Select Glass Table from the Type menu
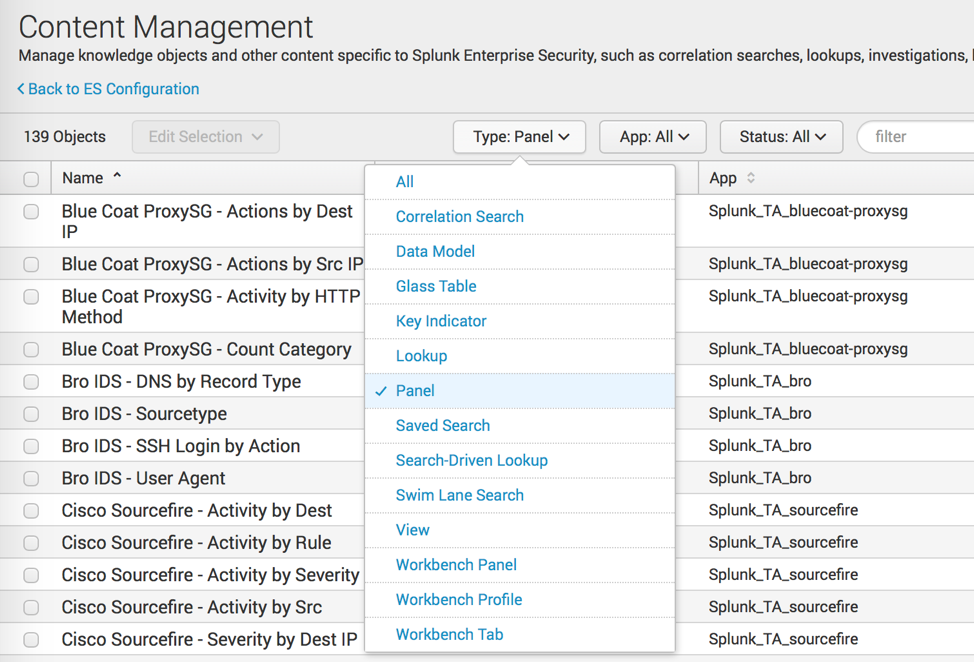This screenshot has height=662, width=974. (436, 286)
